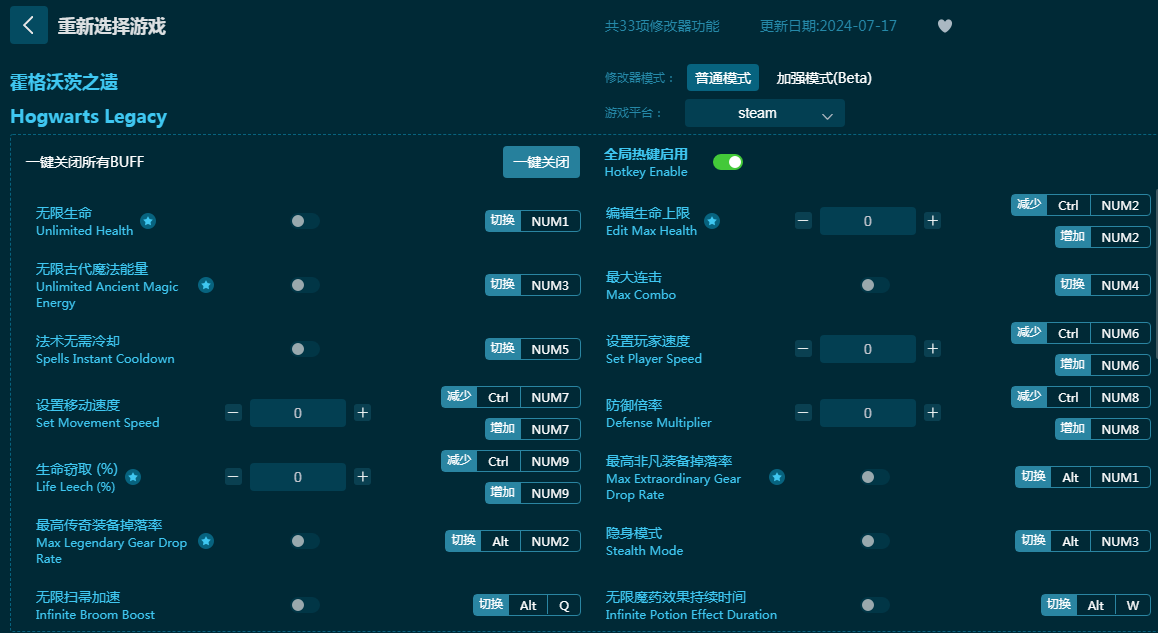Click star icon next to Life Leech

[133, 477]
